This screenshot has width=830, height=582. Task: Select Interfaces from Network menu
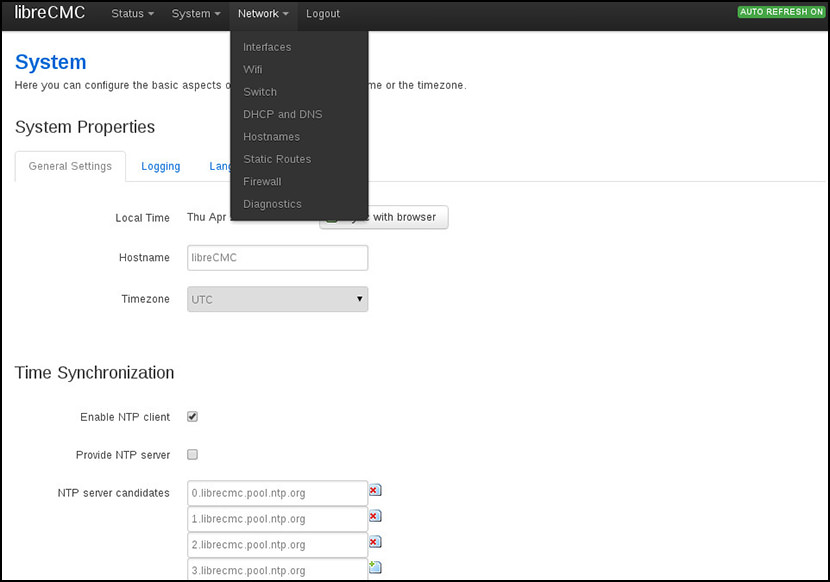267,47
